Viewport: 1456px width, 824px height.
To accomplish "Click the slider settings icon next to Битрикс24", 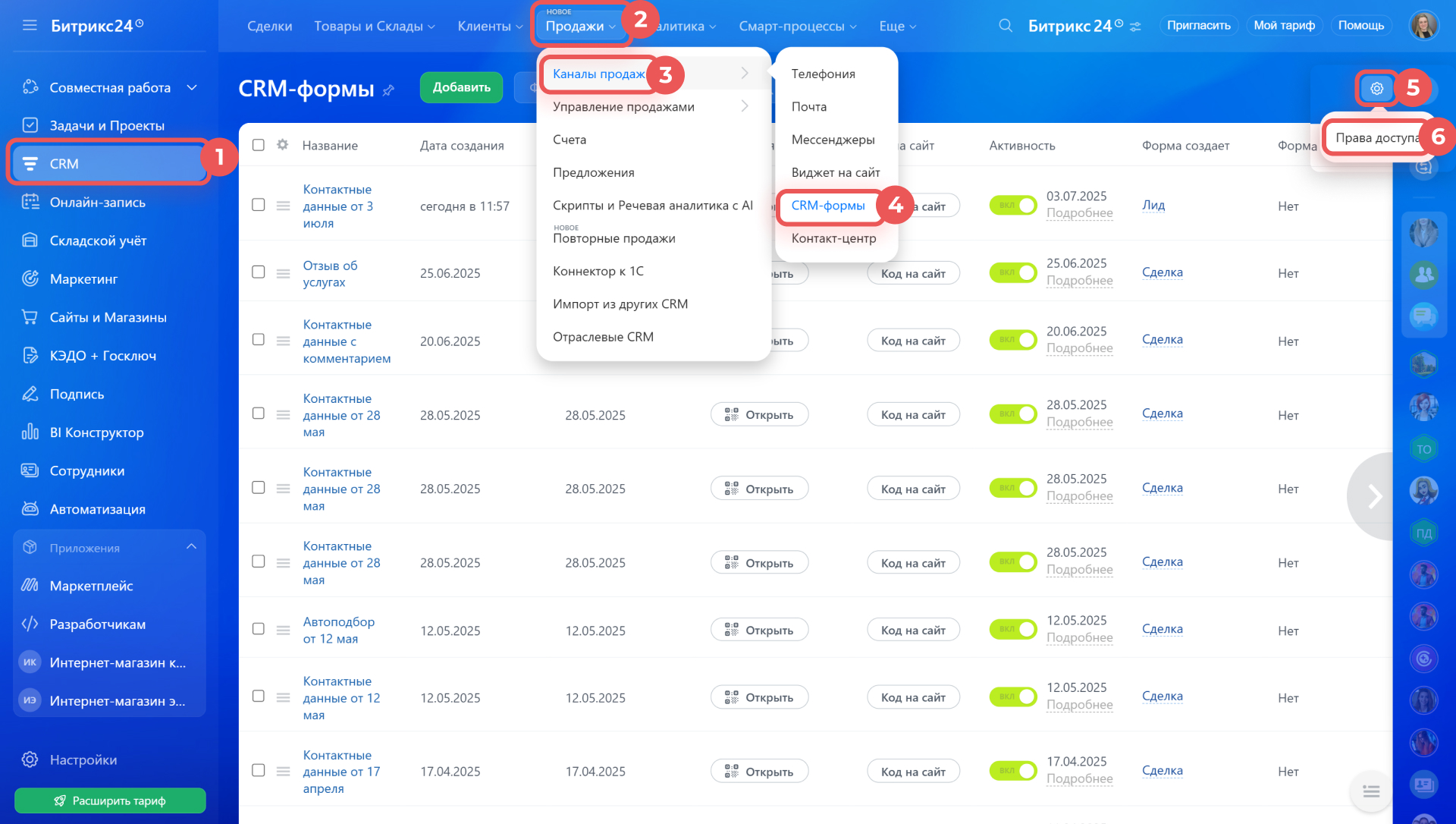I will (x=1135, y=27).
